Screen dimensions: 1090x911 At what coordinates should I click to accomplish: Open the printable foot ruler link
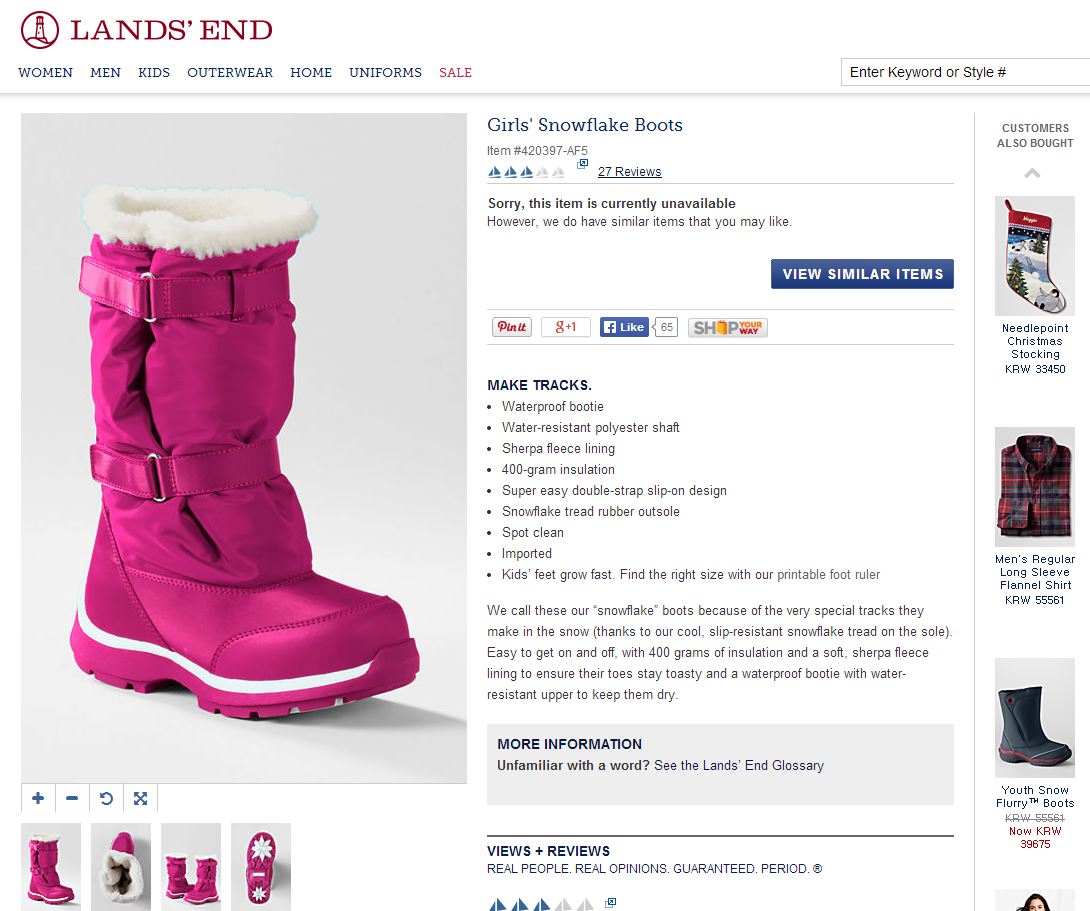pyautogui.click(x=828, y=575)
